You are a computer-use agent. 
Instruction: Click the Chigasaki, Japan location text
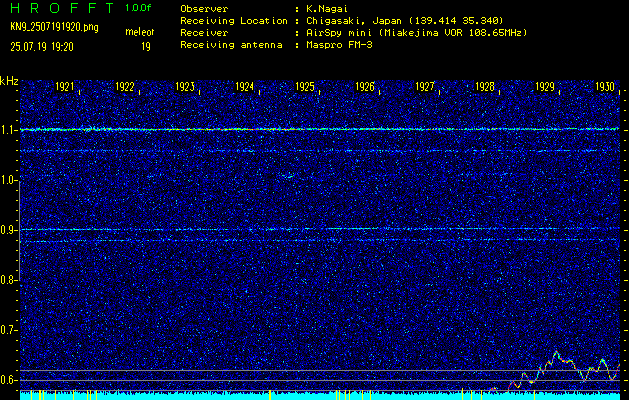click(x=402, y=20)
